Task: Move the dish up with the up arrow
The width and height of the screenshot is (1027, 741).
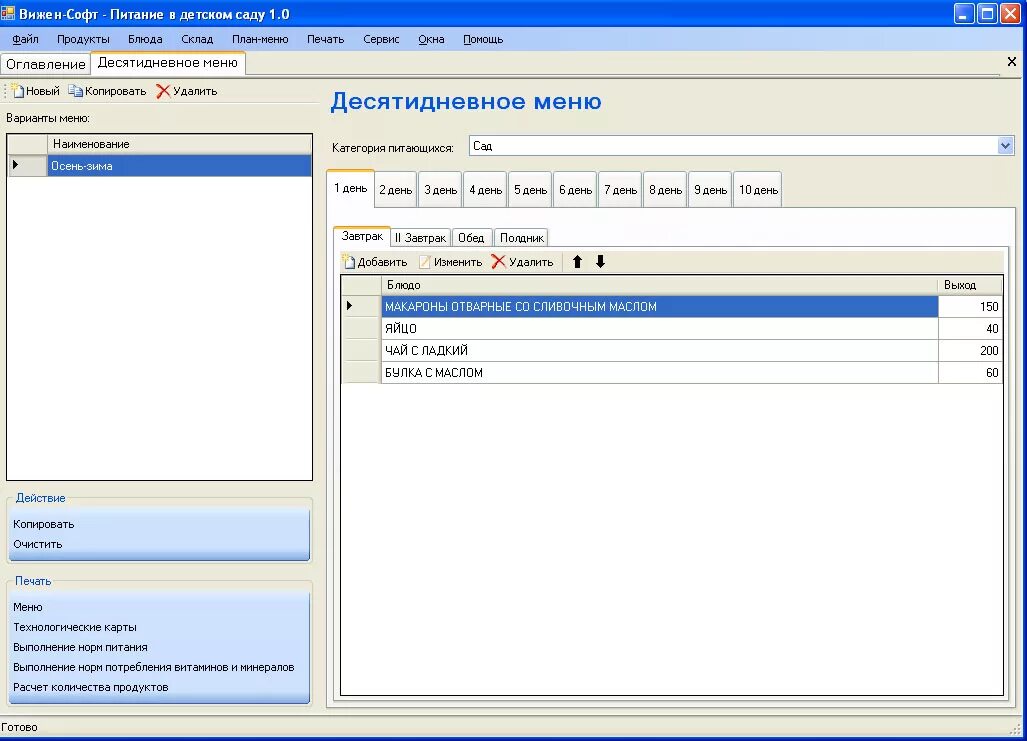Action: coord(577,262)
